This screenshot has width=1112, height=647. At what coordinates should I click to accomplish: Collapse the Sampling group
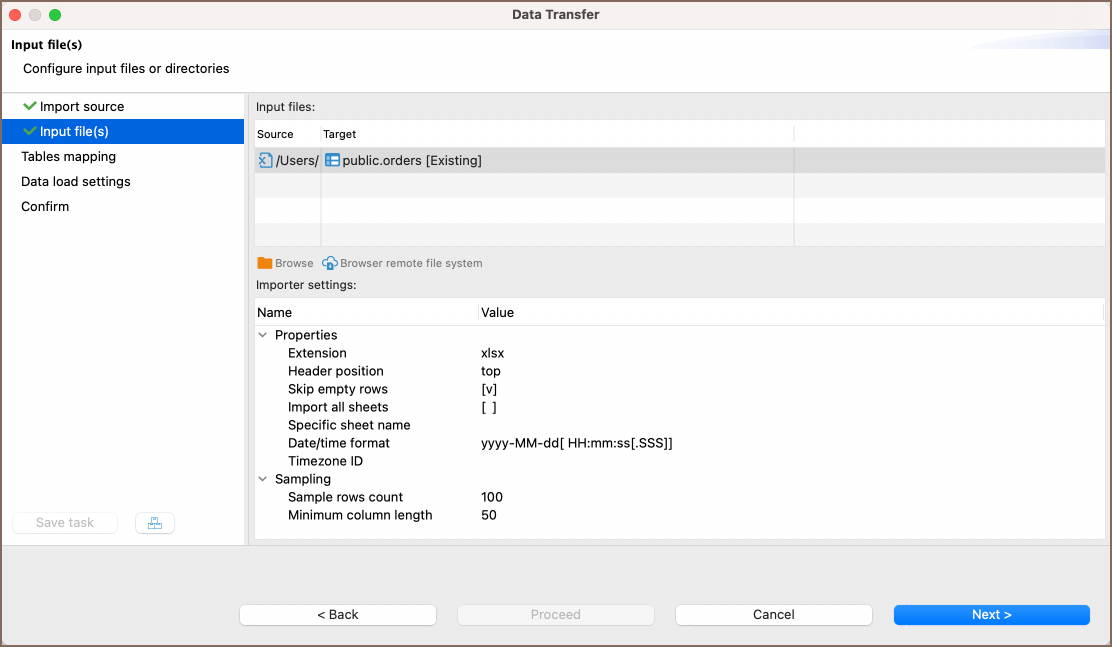[x=263, y=479]
